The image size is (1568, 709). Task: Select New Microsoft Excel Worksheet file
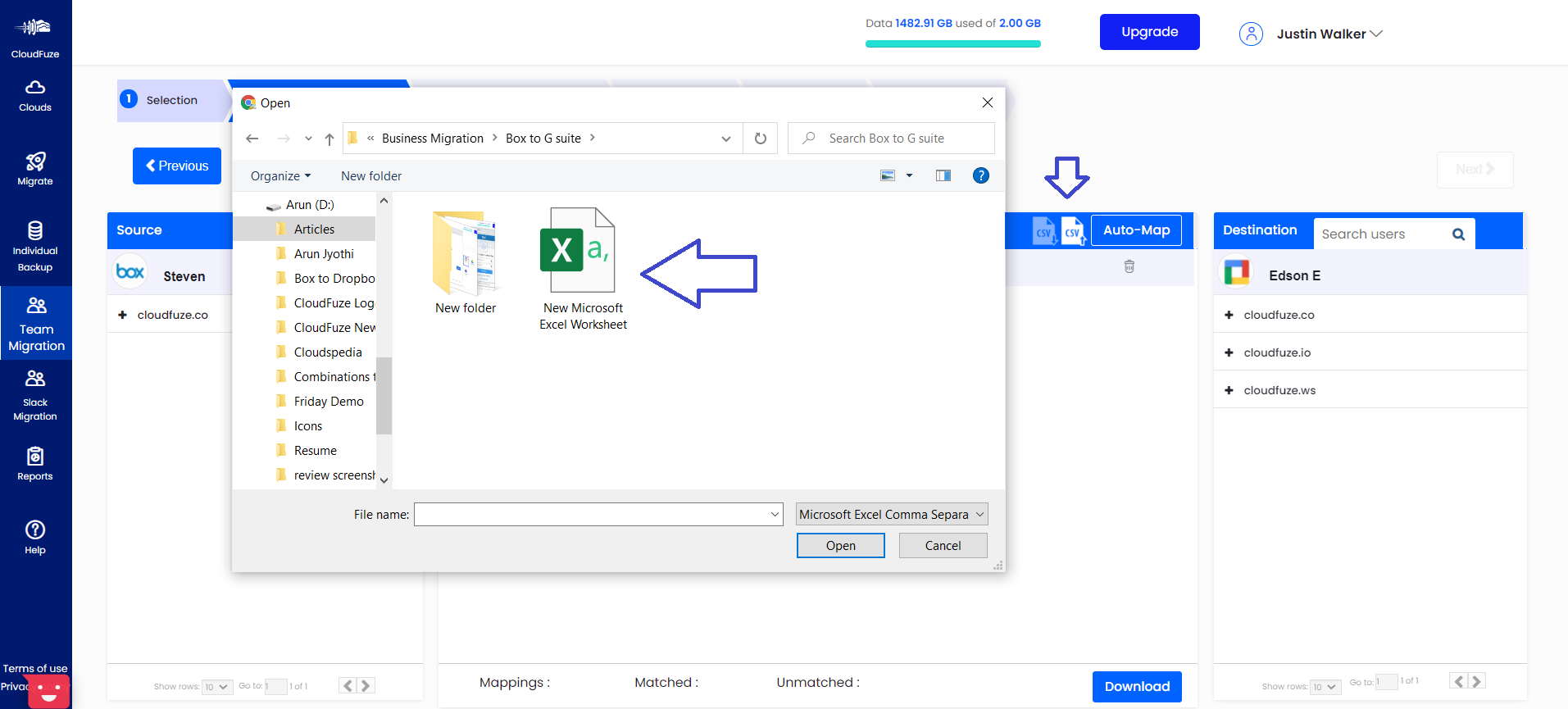click(x=583, y=270)
